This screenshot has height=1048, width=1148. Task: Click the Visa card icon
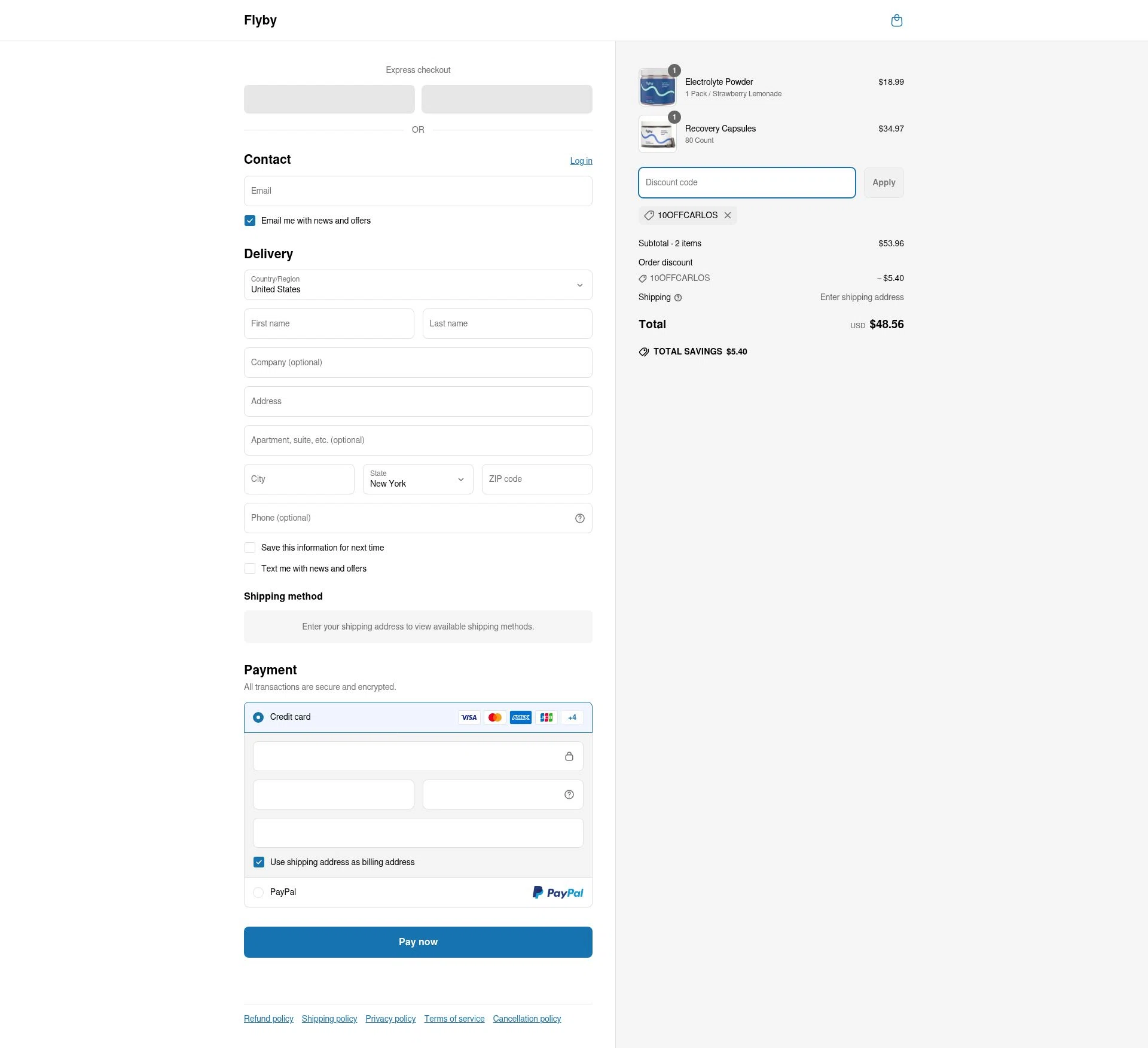click(469, 717)
